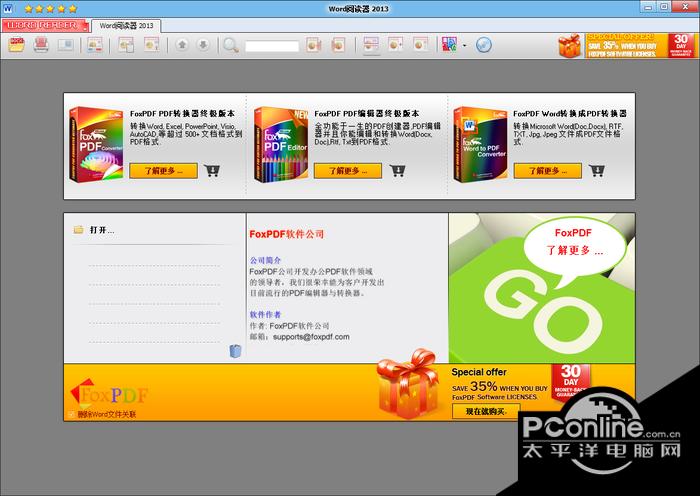Image resolution: width=700 pixels, height=496 pixels.
Task: Click the cart icon for Word转换成PDF转换器
Action: (x=596, y=171)
